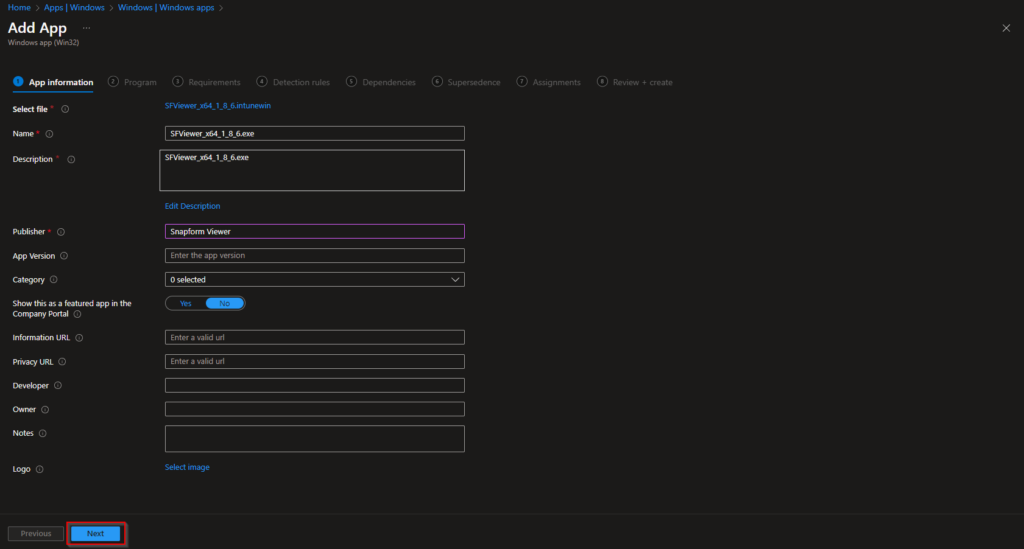Screen dimensions: 1024x549
Task: Click the info icon next to Notes
Action: 42,433
